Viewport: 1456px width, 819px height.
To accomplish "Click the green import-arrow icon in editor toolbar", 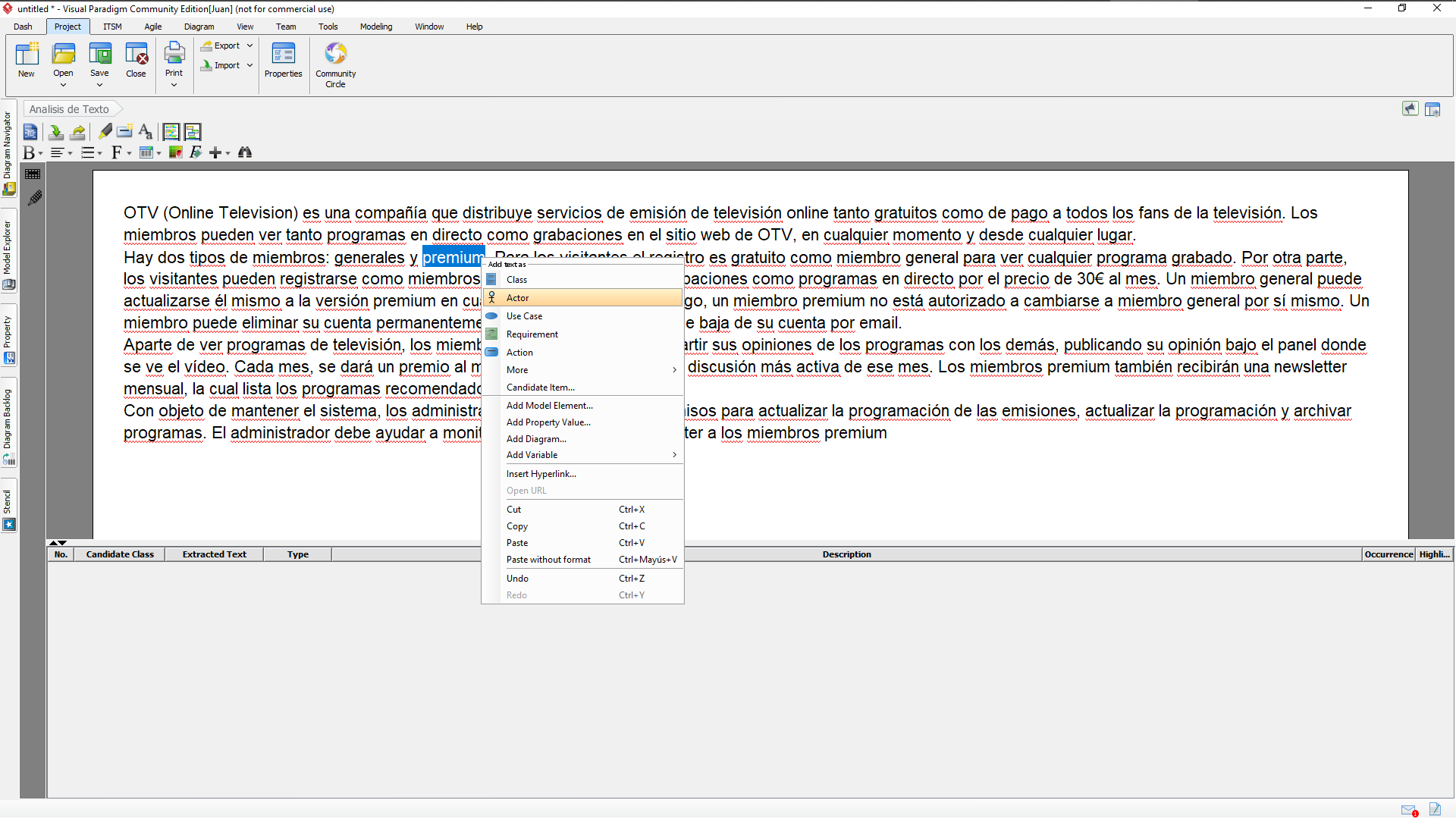I will point(55,132).
